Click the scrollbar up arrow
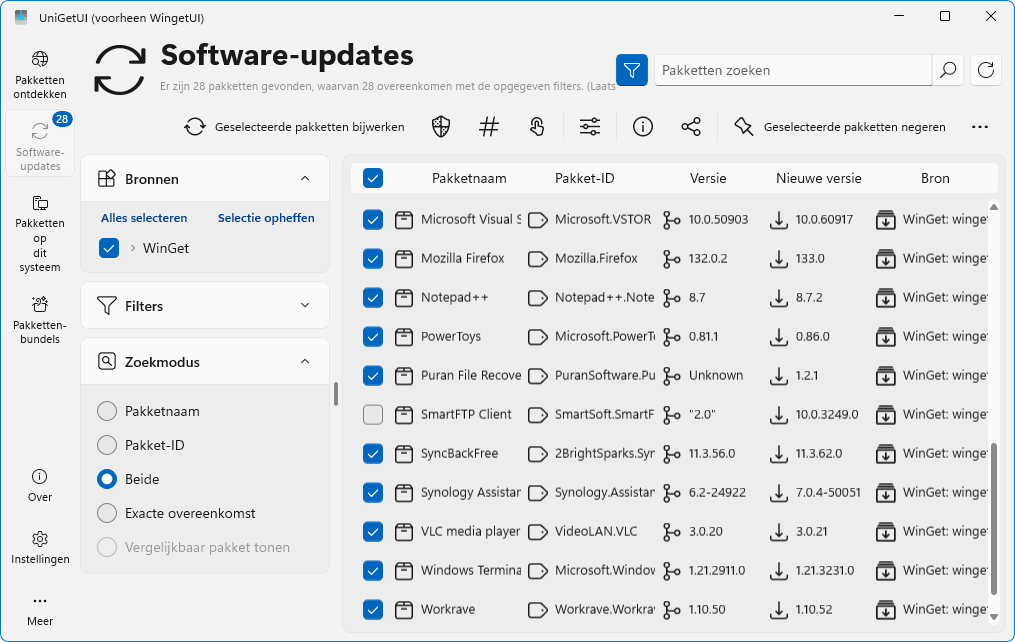 pyautogui.click(x=994, y=207)
